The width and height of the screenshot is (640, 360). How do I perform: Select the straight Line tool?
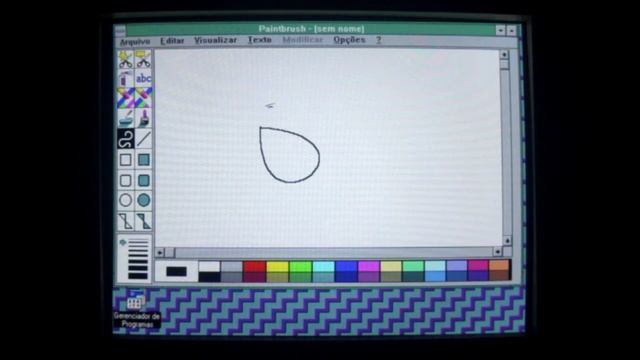pos(143,139)
